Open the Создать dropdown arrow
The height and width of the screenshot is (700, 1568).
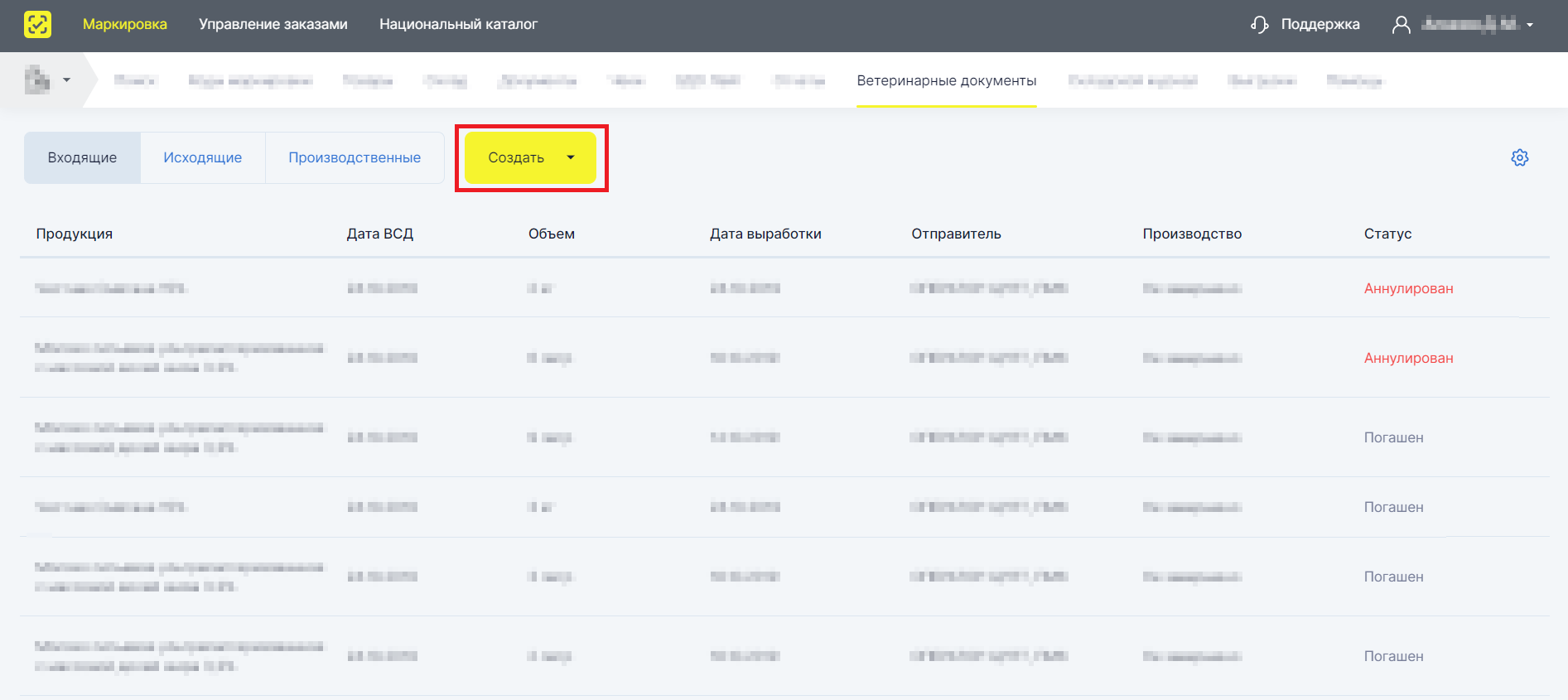(x=571, y=157)
